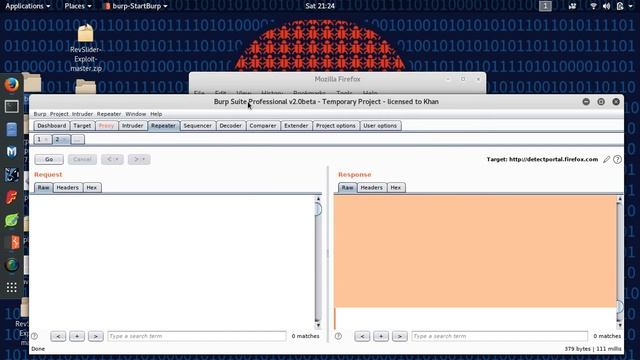The height and width of the screenshot is (360, 640).
Task: Switch to the Dashboard tab
Action: click(51, 126)
